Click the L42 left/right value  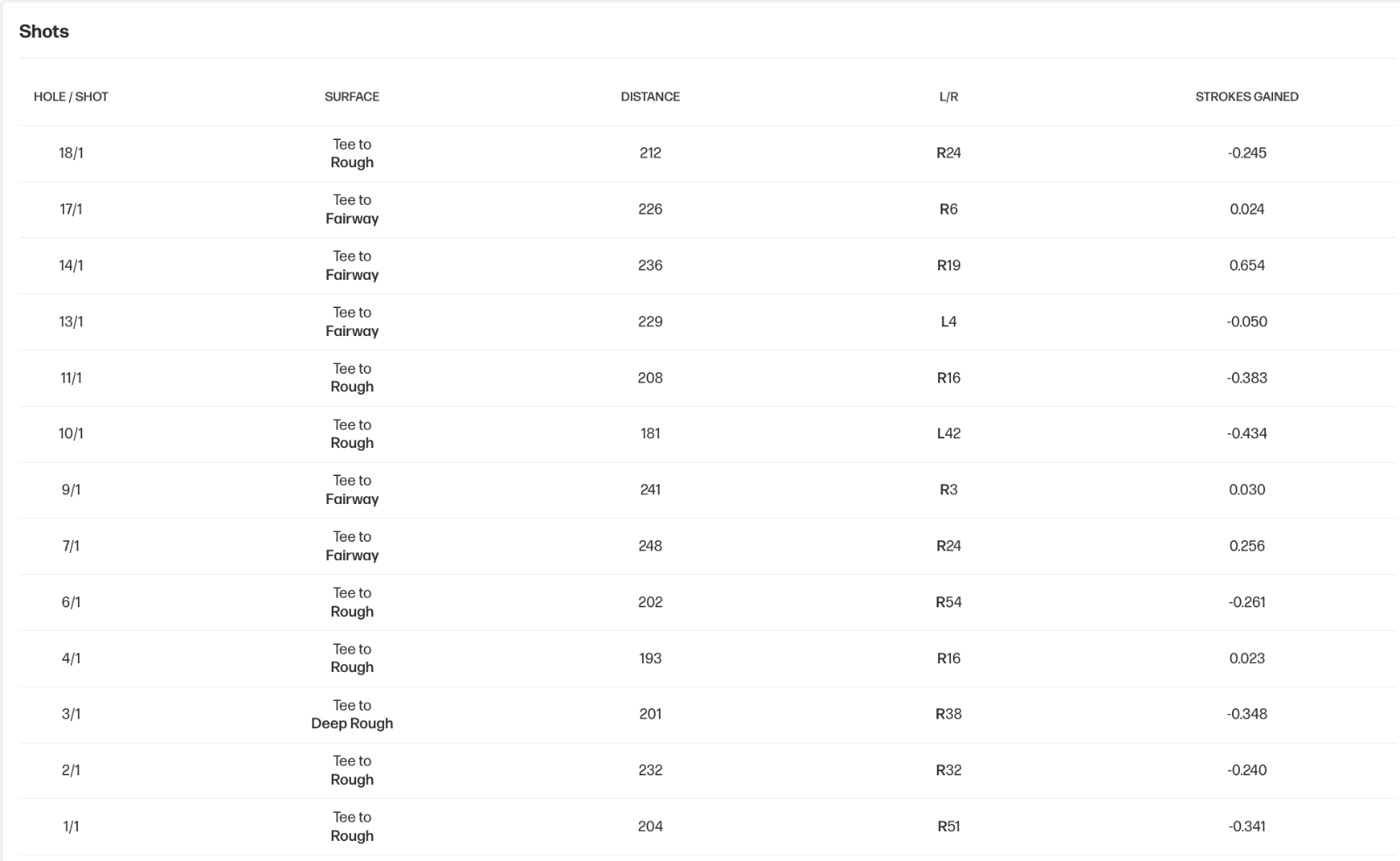click(948, 433)
